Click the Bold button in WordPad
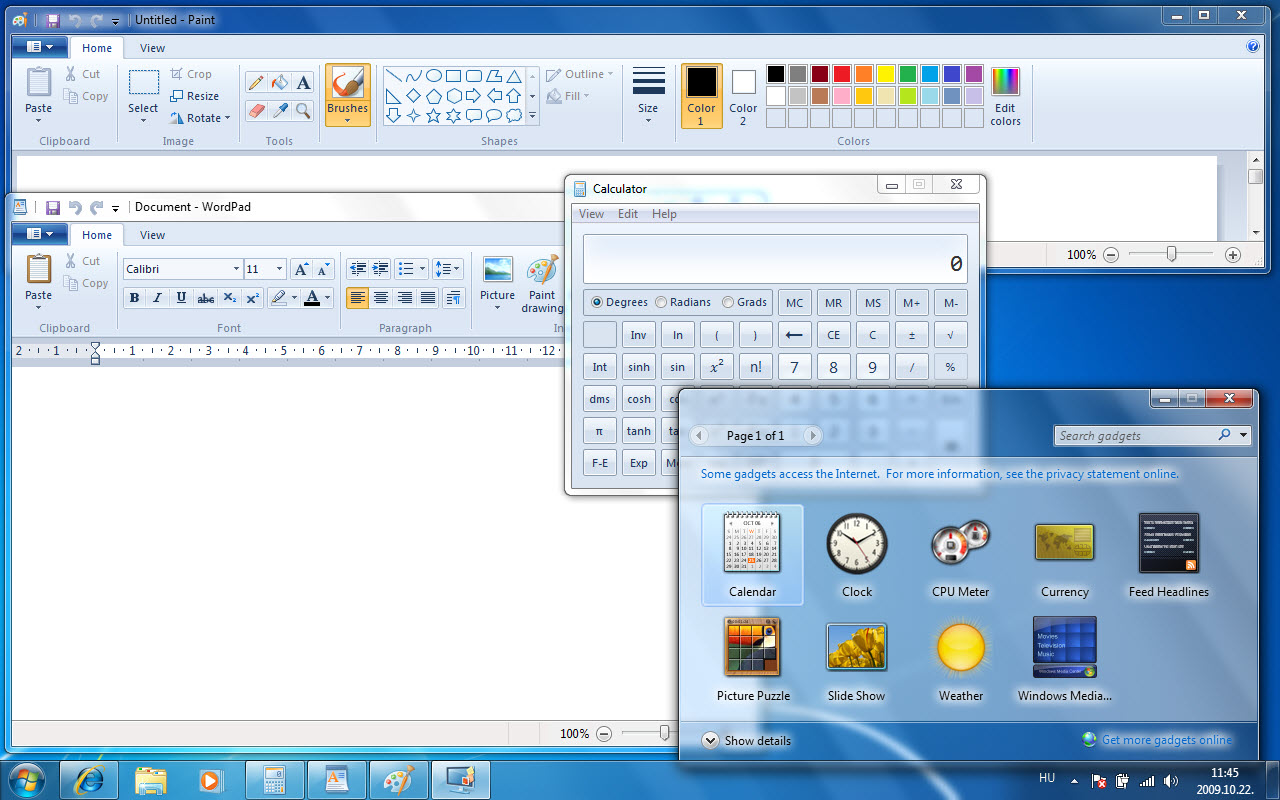The image size is (1280, 800). [134, 297]
